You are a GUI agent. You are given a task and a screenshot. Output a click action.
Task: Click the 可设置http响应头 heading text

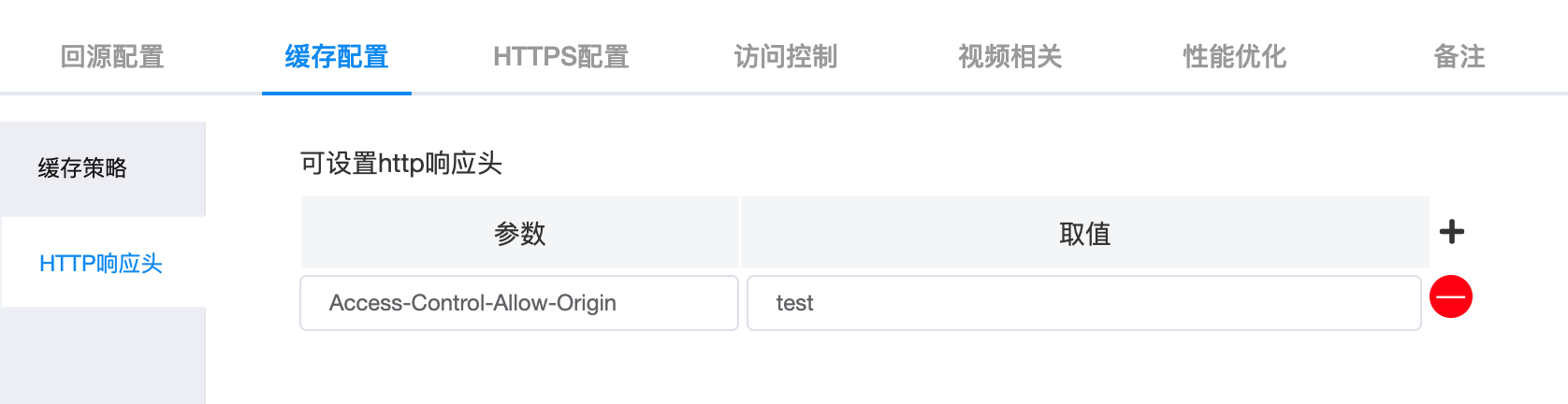coord(401,164)
